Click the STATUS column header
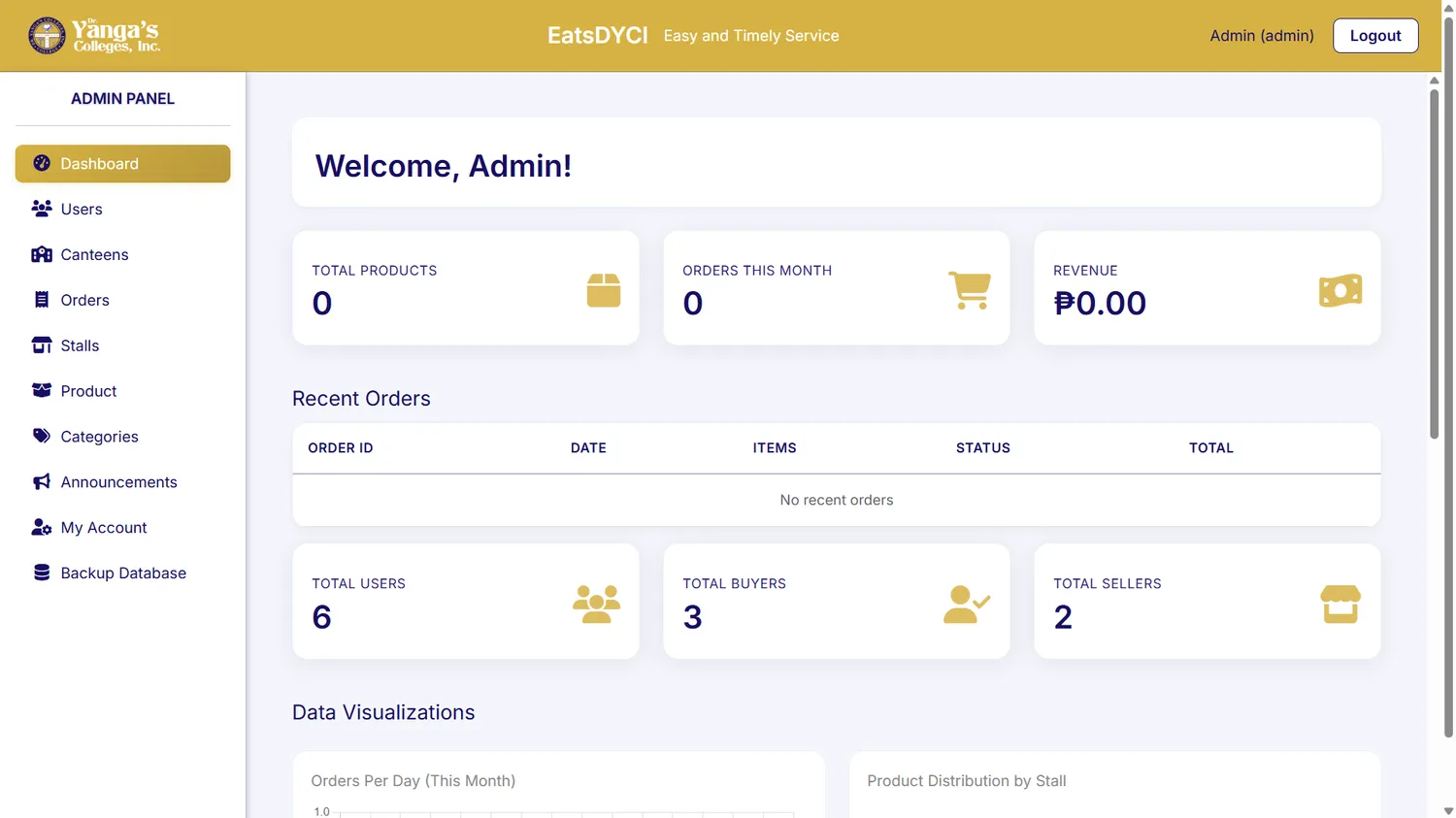This screenshot has height=818, width=1456. click(x=983, y=448)
